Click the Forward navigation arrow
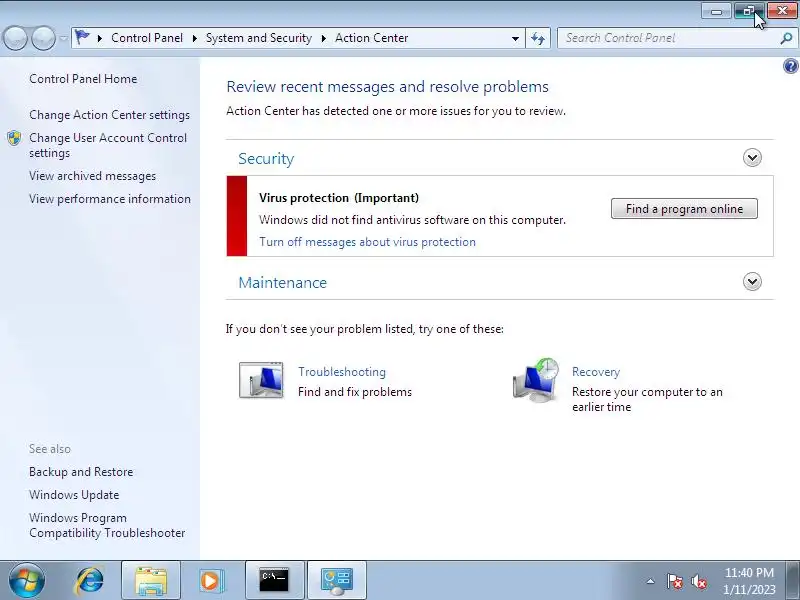This screenshot has width=800, height=600. (43, 38)
